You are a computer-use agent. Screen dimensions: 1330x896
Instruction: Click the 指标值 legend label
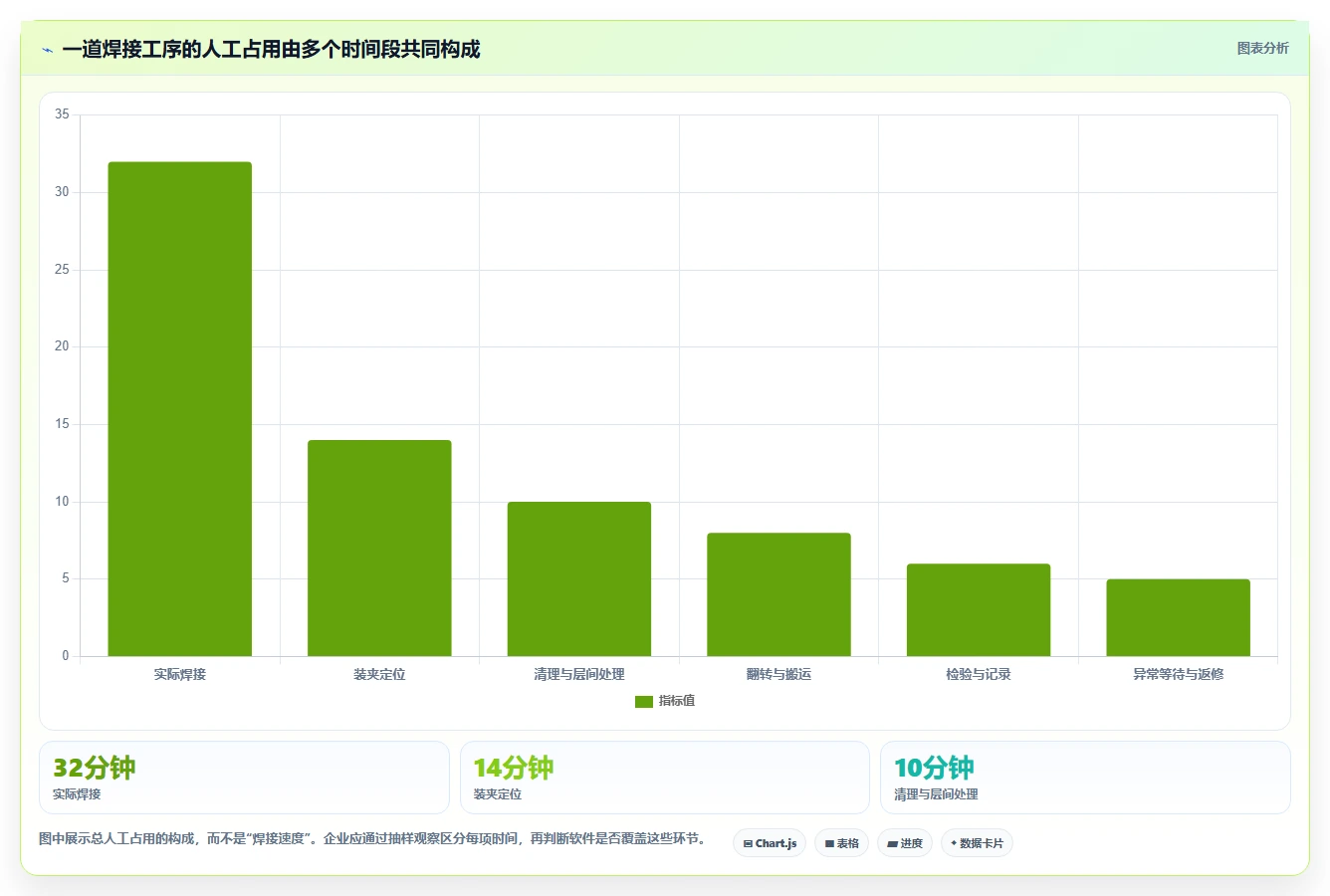(x=677, y=701)
